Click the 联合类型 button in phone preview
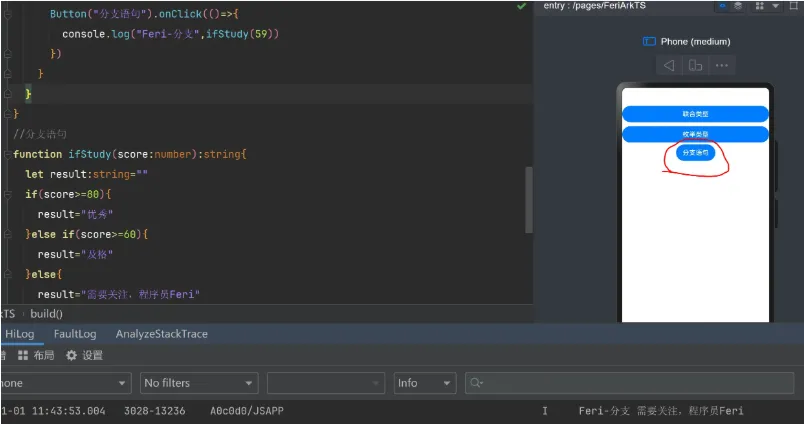Image resolution: width=804 pixels, height=424 pixels. pyautogui.click(x=695, y=114)
